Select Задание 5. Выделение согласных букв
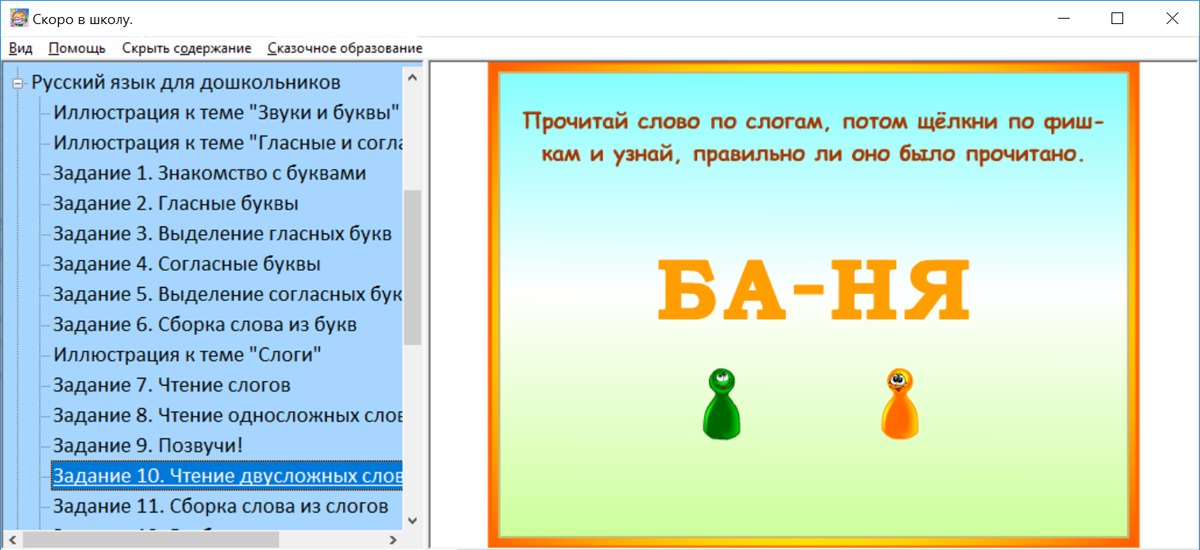The image size is (1200, 550). pyautogui.click(x=227, y=294)
